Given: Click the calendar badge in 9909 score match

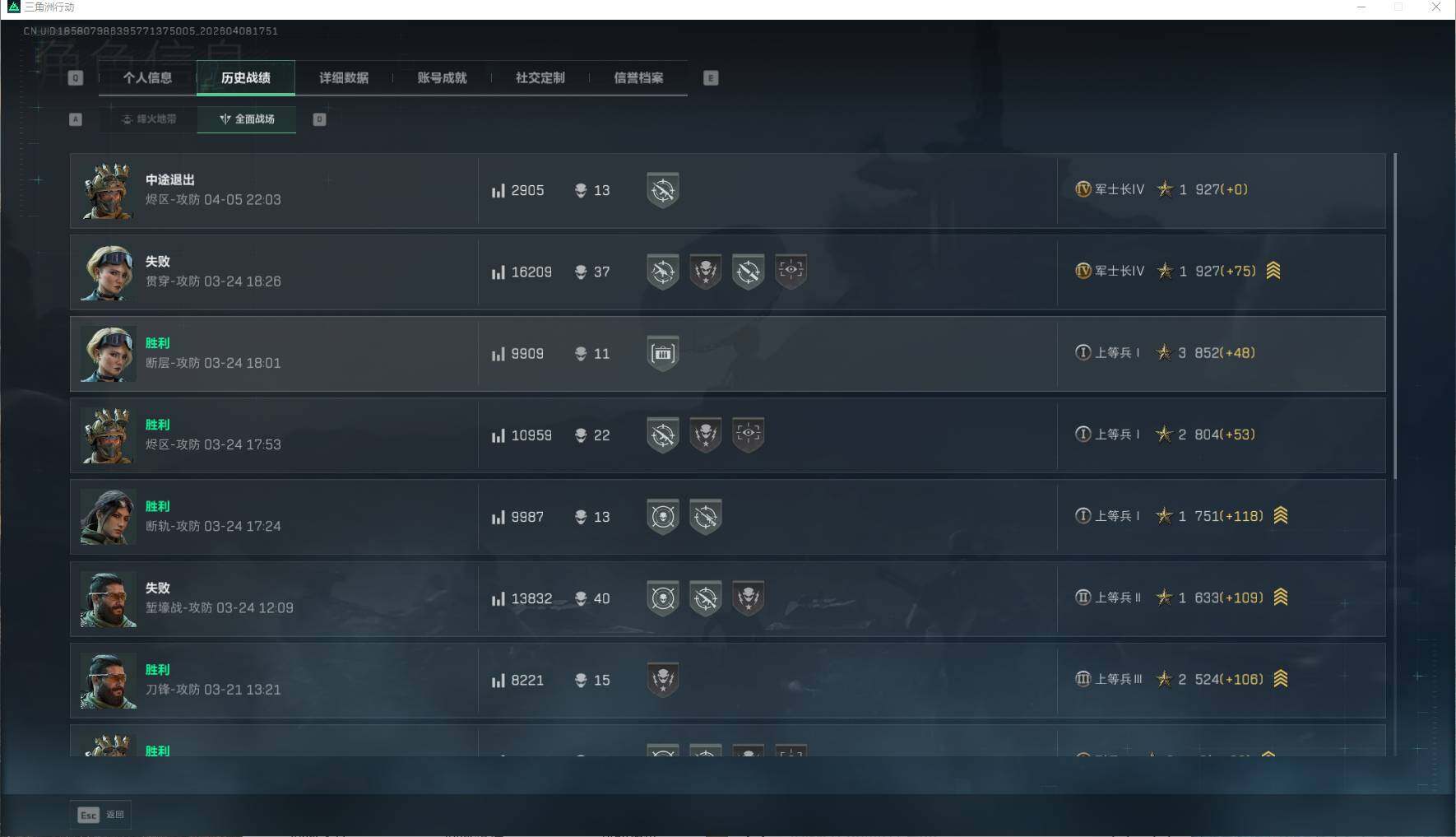Looking at the screenshot, I should pos(663,353).
